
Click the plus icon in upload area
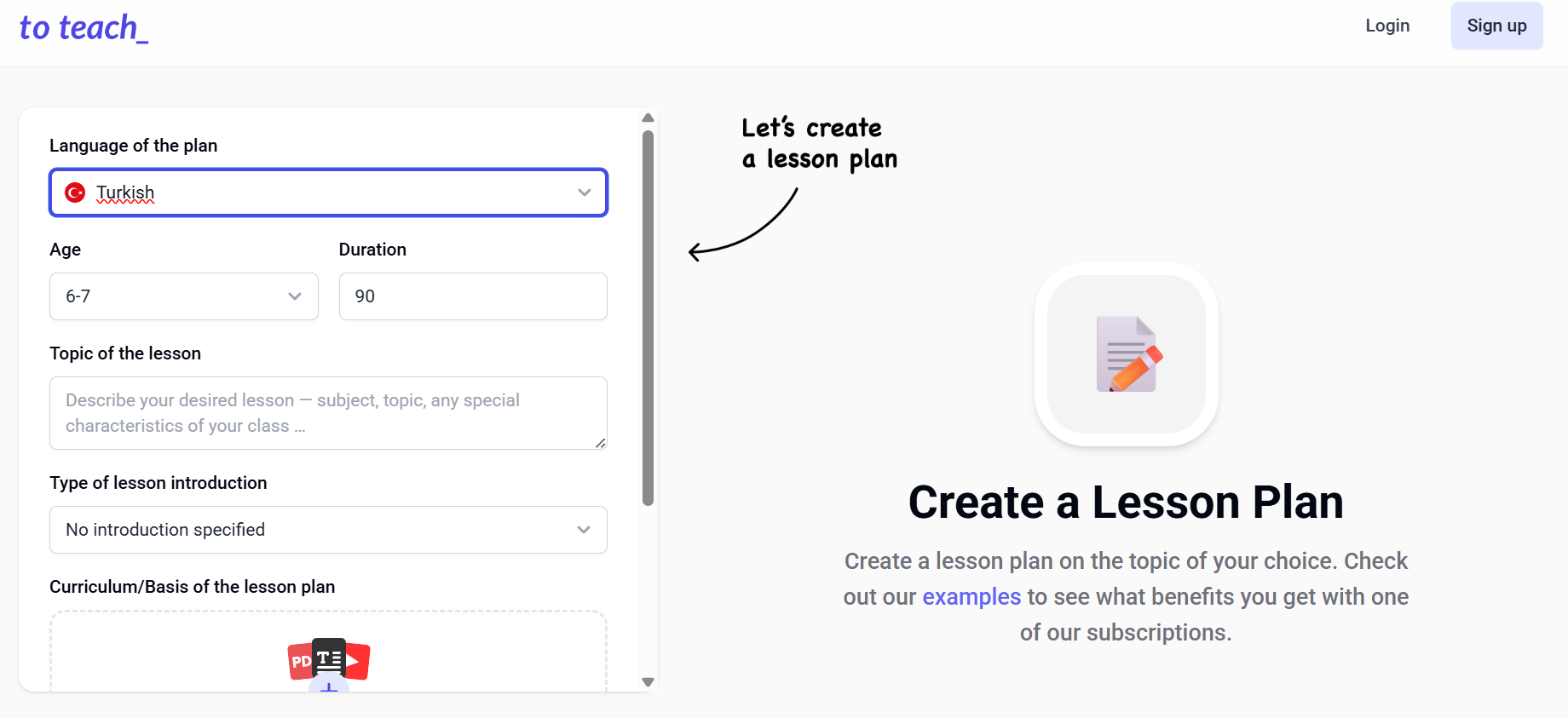[x=329, y=686]
